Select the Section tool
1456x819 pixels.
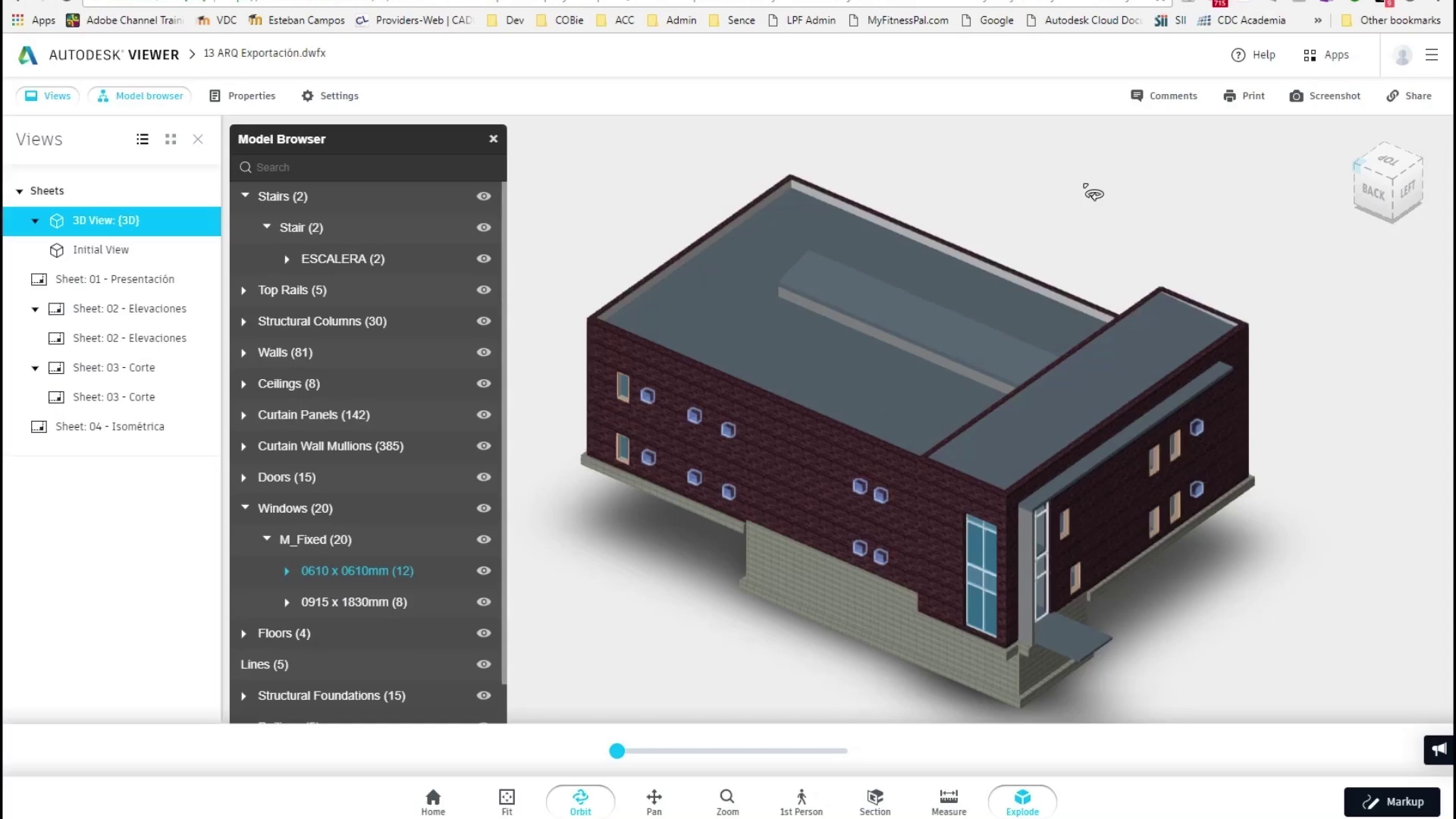874,801
